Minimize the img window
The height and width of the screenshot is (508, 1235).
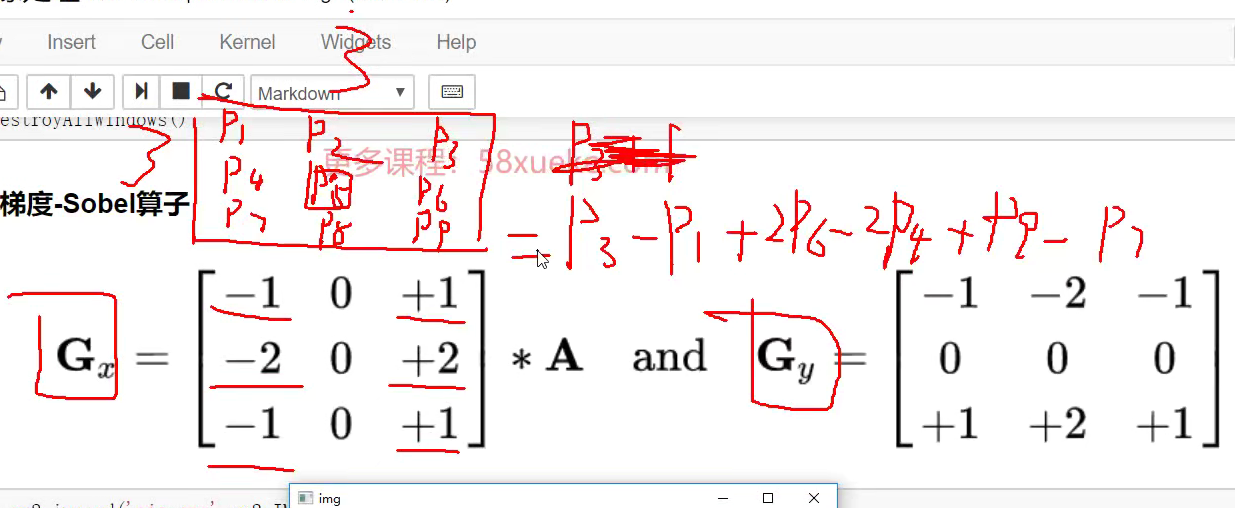[x=723, y=498]
